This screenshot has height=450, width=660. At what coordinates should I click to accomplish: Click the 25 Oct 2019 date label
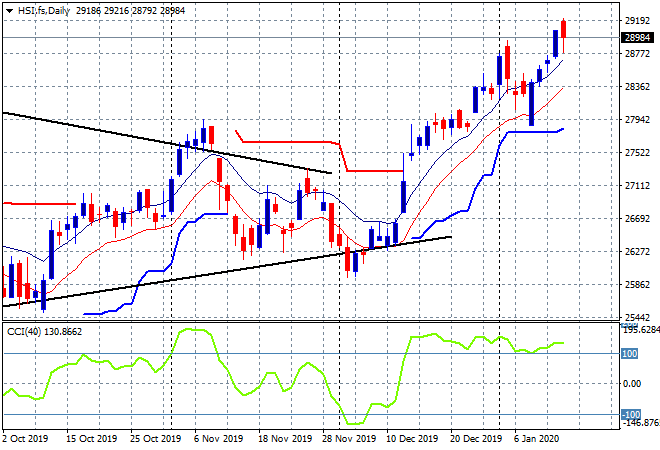[155, 439]
